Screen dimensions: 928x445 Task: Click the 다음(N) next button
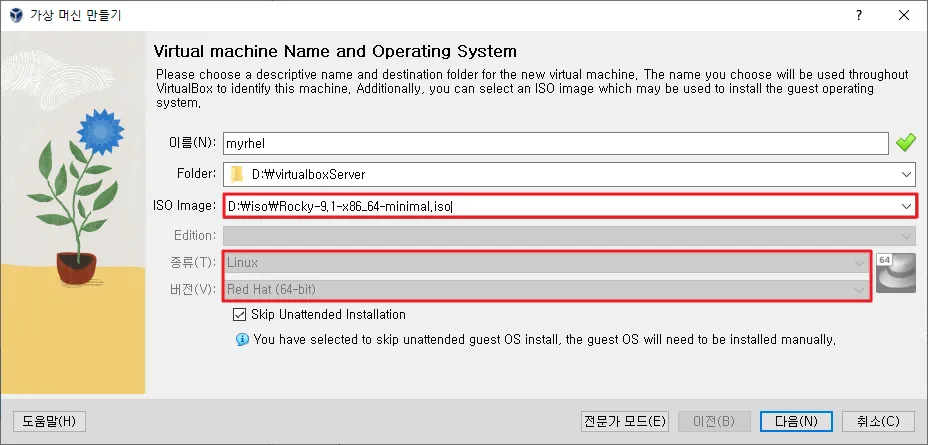(797, 421)
